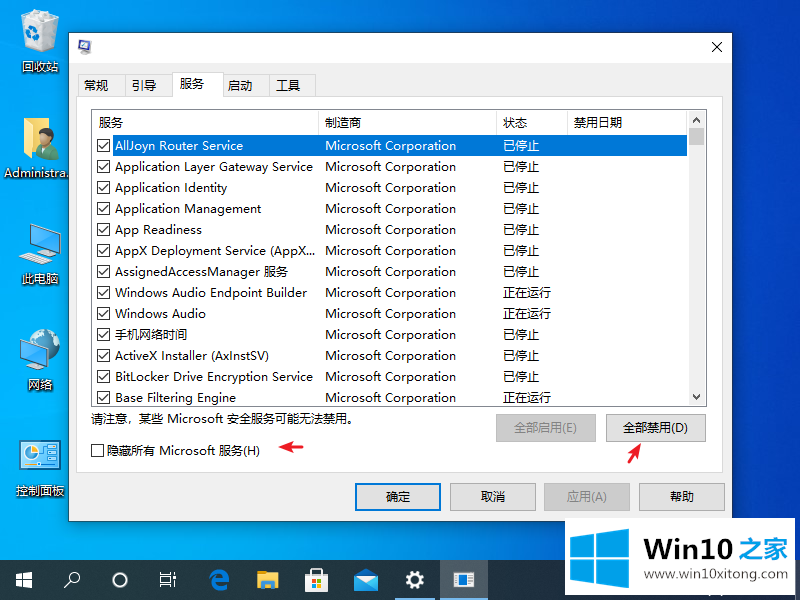Screen dimensions: 800x600
Task: Switch to the 工具 tab
Action: 292,85
